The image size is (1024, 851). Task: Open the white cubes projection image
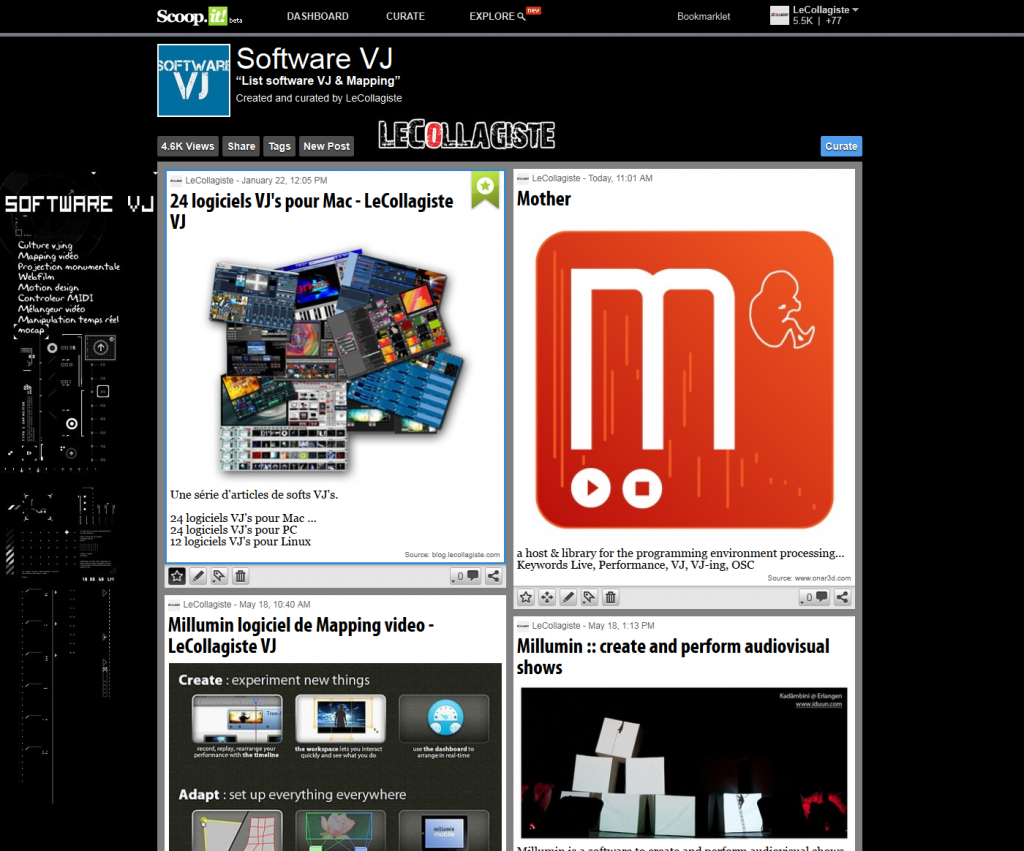click(x=684, y=762)
